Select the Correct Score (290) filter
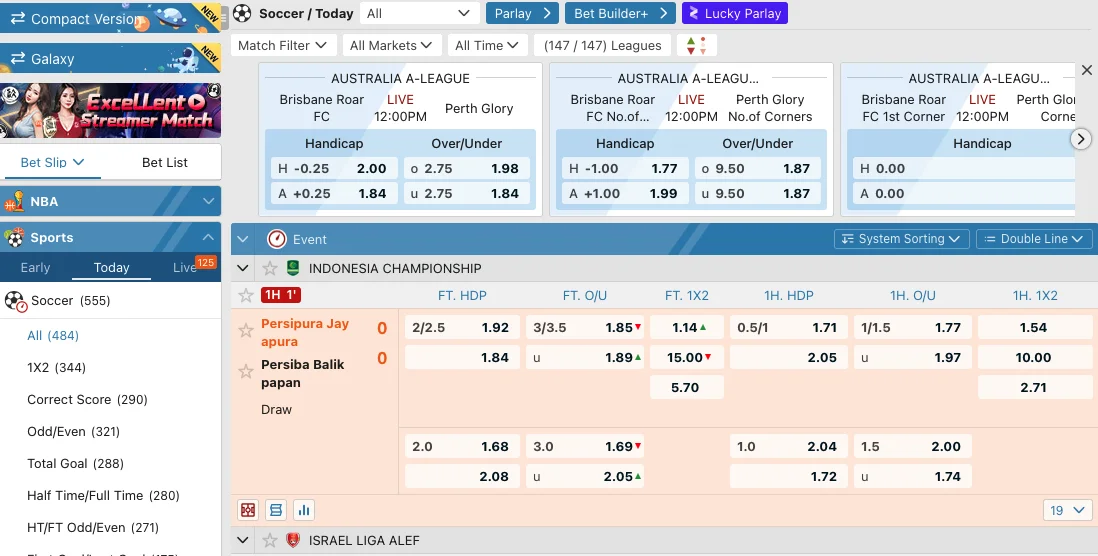This screenshot has width=1098, height=556. tap(88, 400)
